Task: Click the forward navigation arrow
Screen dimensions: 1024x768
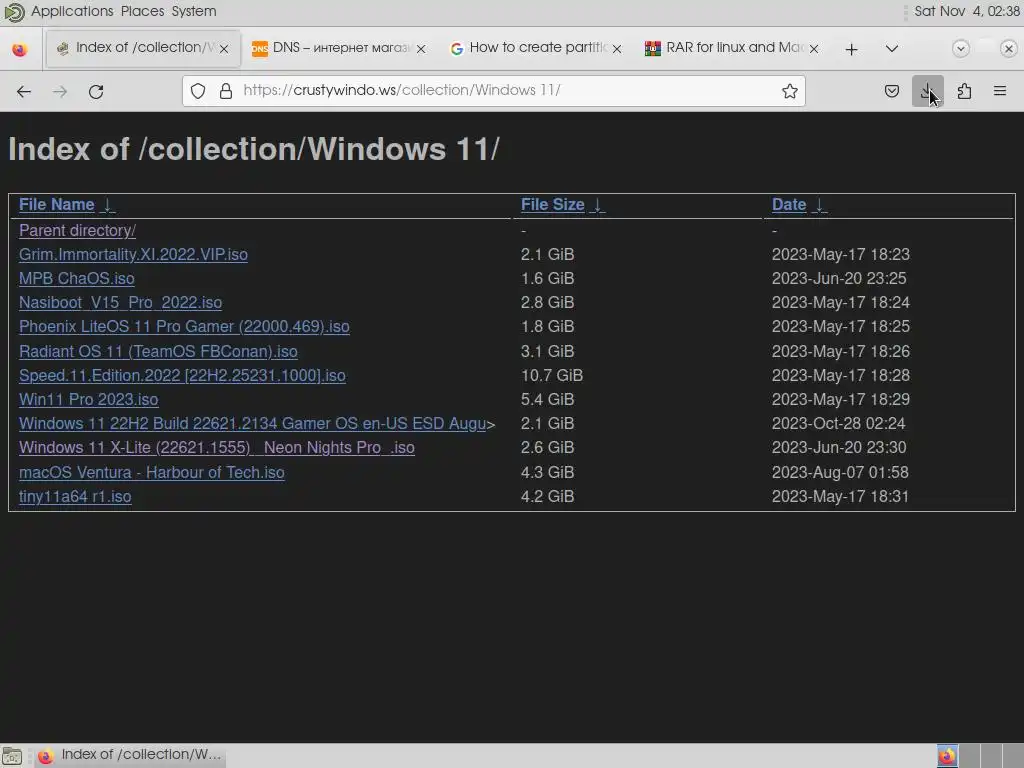Action: pos(60,91)
